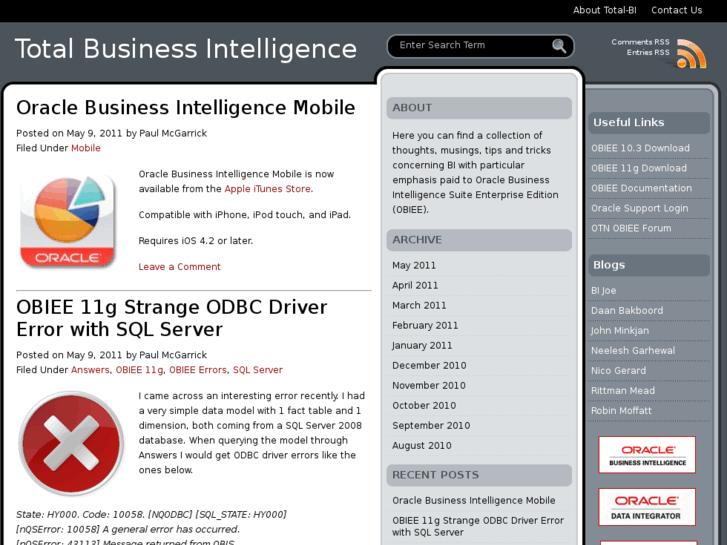Click Leave a Comment link
Screen dimensions: 727x545
click(179, 267)
